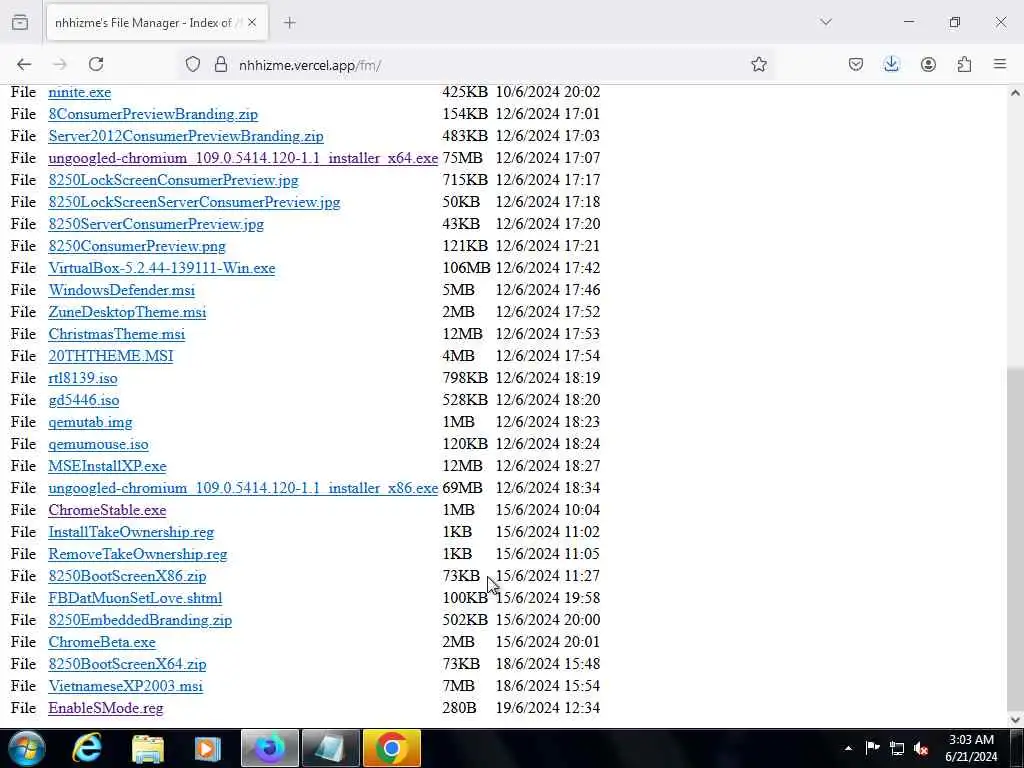
Task: Show hidden system tray icons arrow
Action: (x=848, y=748)
